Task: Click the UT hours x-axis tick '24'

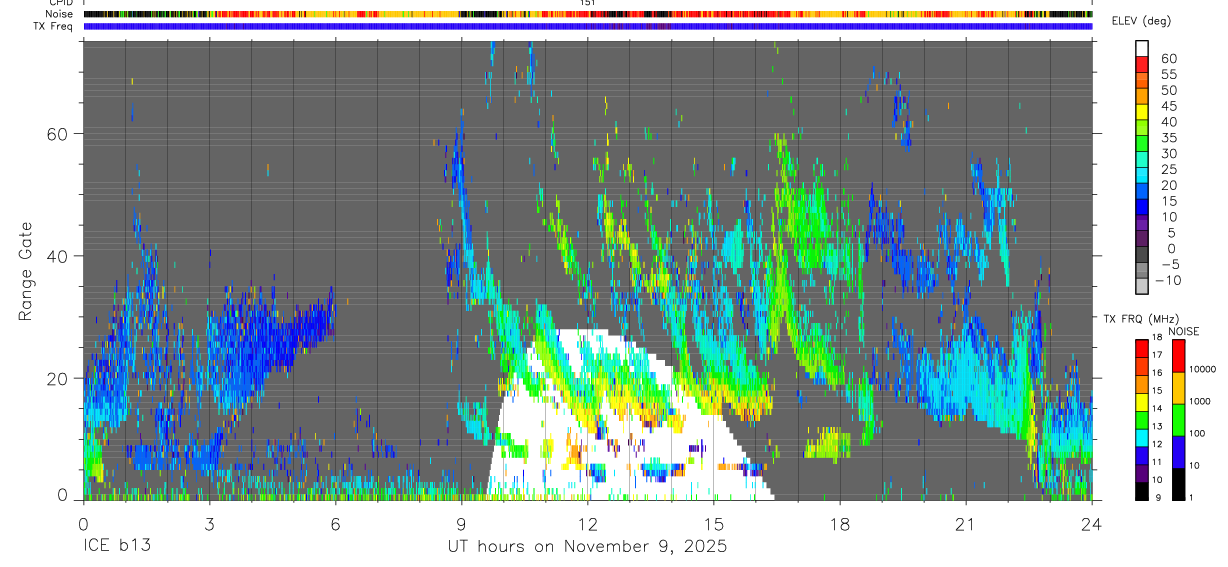Action: [1091, 524]
